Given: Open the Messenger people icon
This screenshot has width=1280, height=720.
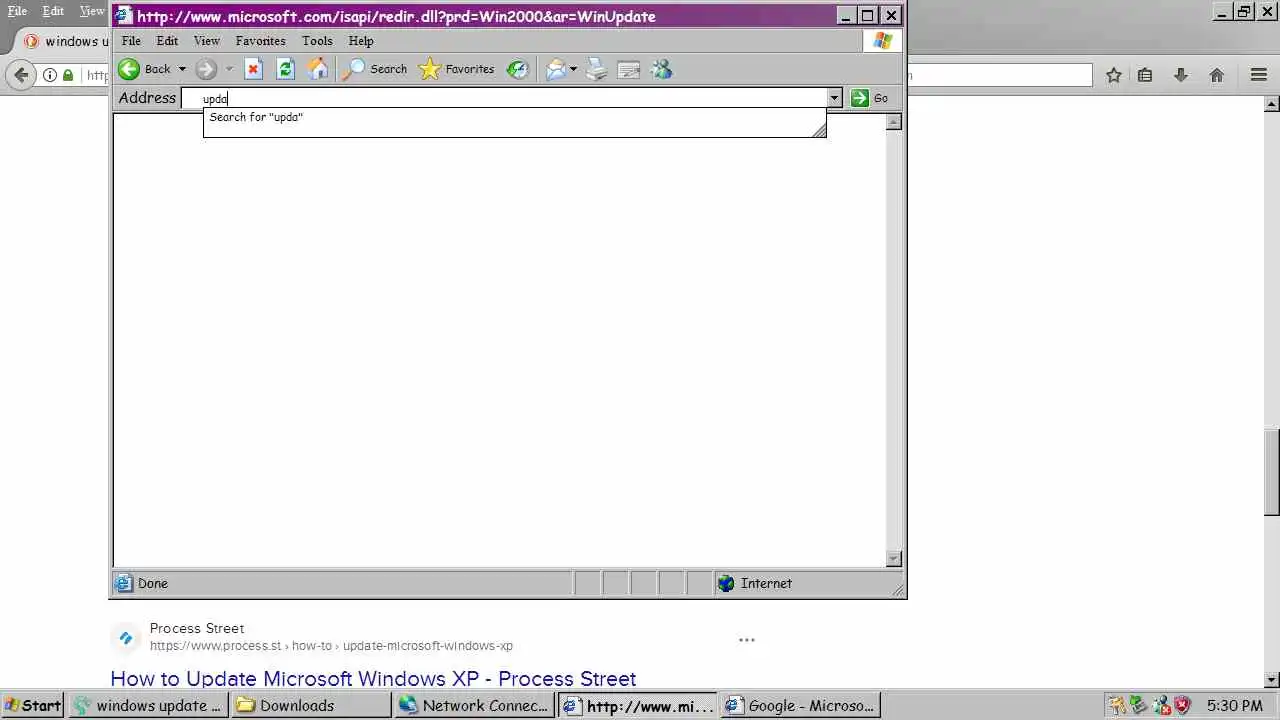Looking at the screenshot, I should coord(661,69).
